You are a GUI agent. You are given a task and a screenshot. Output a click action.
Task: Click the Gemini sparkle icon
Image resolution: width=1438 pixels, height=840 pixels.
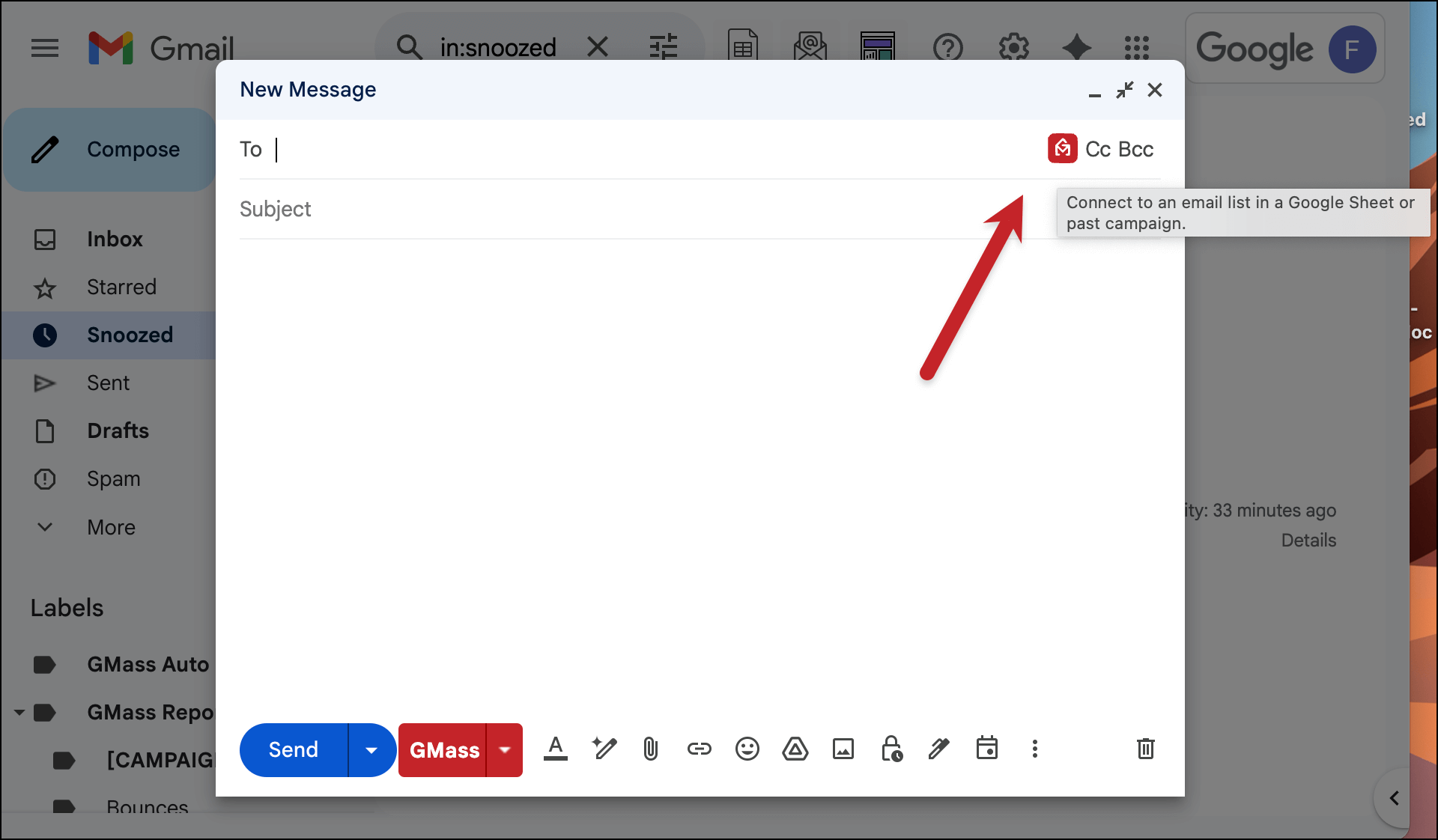[x=1077, y=49]
